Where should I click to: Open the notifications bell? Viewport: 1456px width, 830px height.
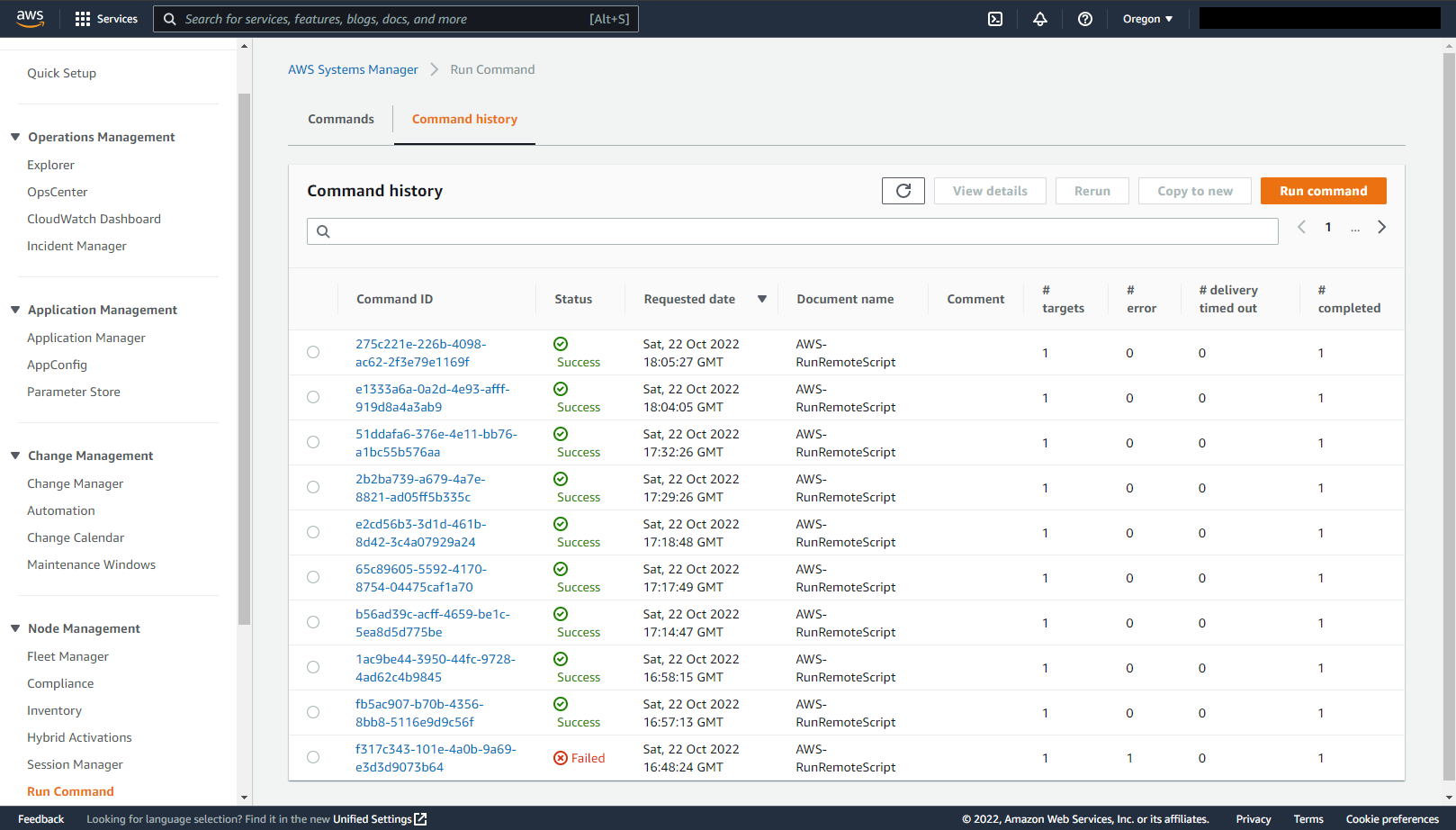[x=1040, y=19]
